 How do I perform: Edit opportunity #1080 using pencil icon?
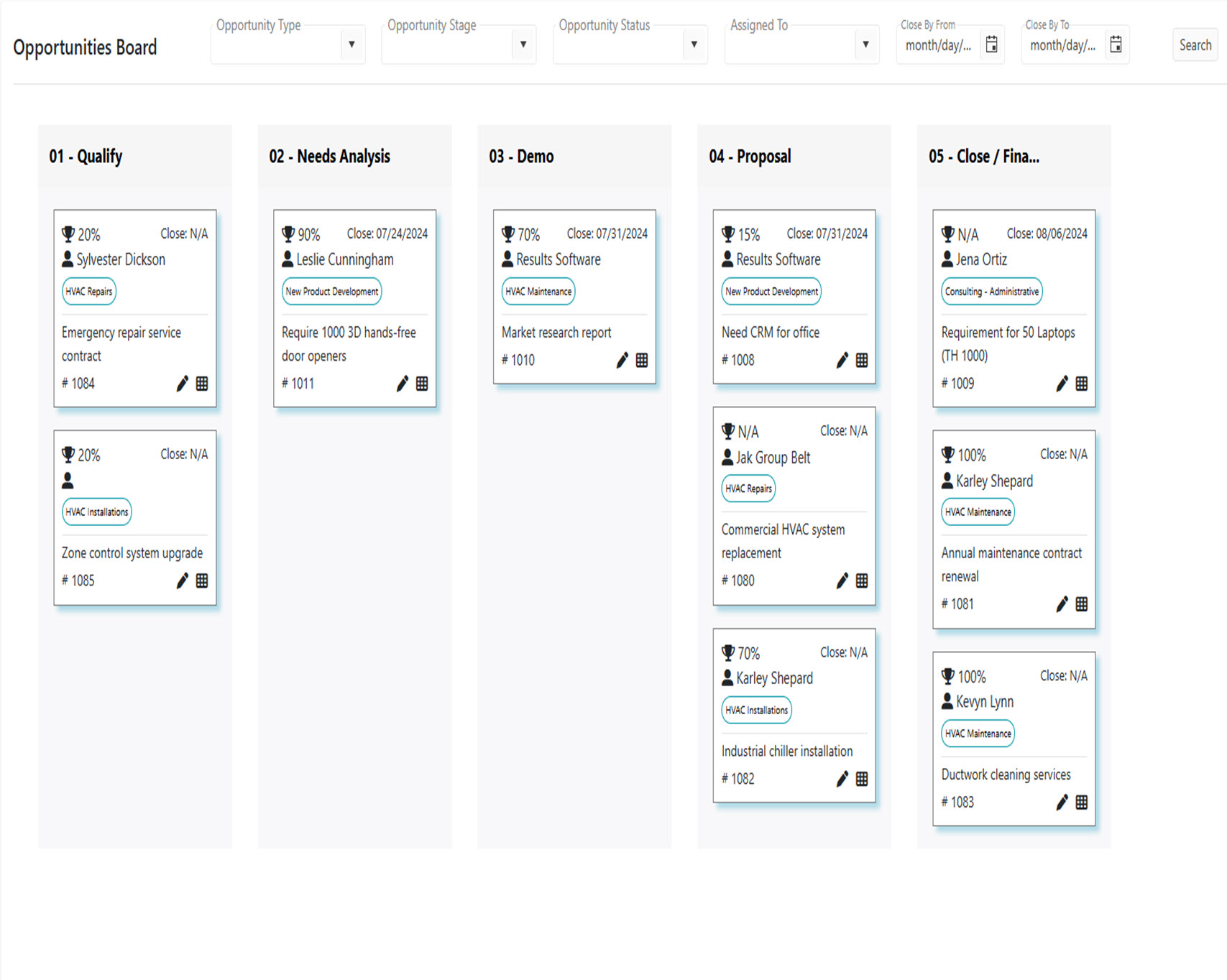pos(842,581)
